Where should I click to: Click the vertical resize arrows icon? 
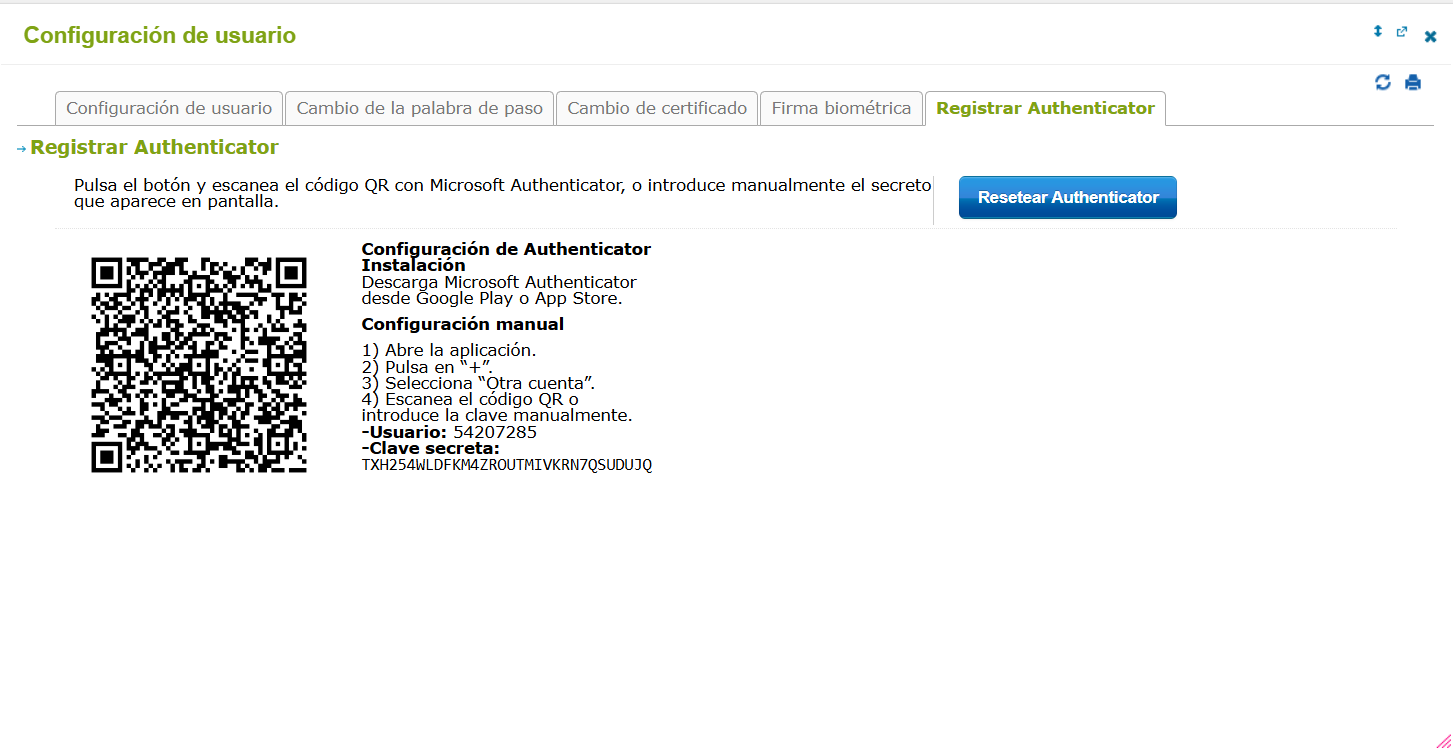click(1377, 32)
